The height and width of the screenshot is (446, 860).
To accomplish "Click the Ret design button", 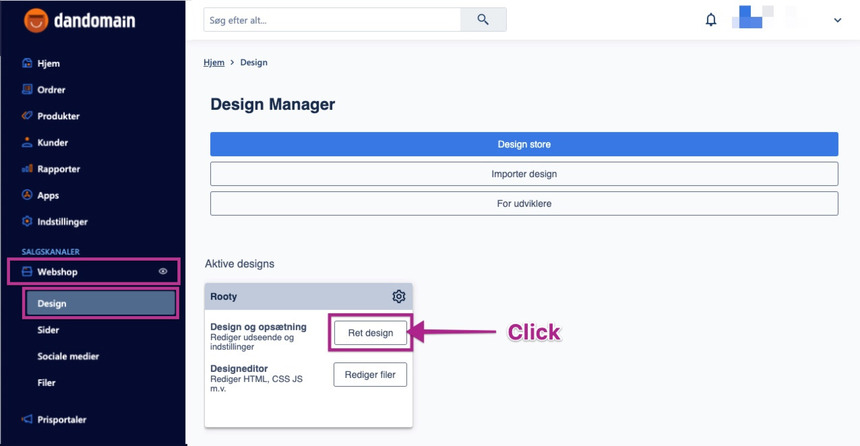I will [x=370, y=333].
